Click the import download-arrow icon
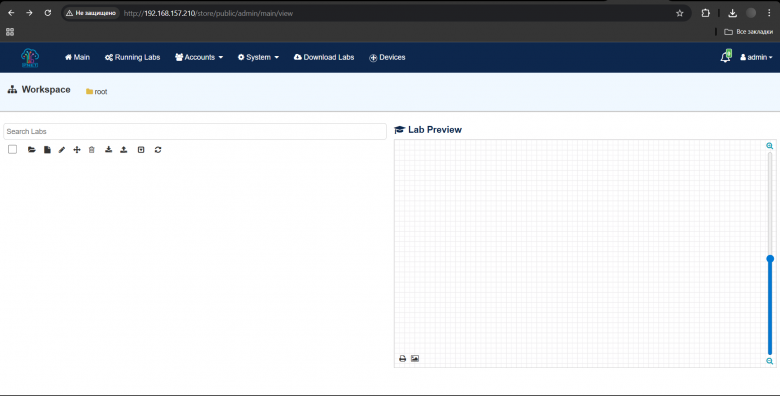This screenshot has height=396, width=780. point(108,150)
